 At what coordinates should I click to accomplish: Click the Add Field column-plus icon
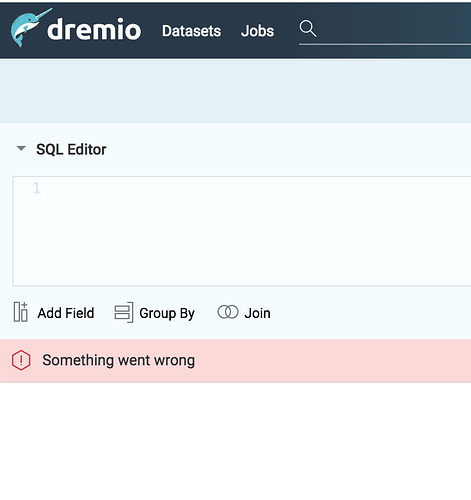click(21, 312)
